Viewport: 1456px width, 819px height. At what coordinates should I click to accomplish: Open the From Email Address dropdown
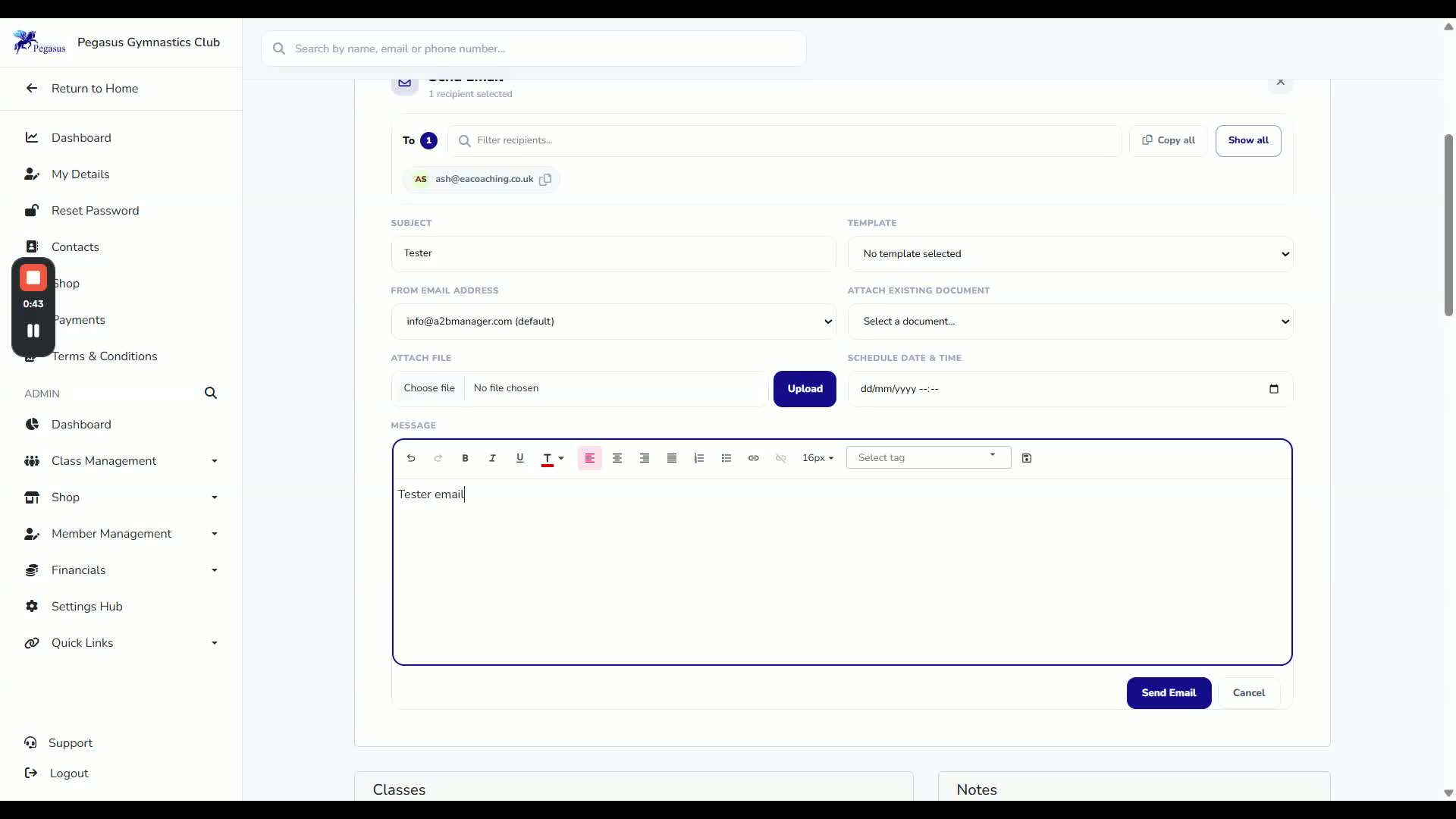[x=613, y=322]
